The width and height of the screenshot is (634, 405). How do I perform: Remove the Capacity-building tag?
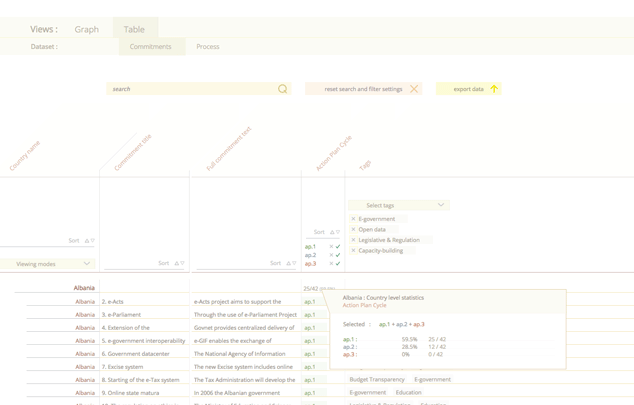pyautogui.click(x=353, y=251)
